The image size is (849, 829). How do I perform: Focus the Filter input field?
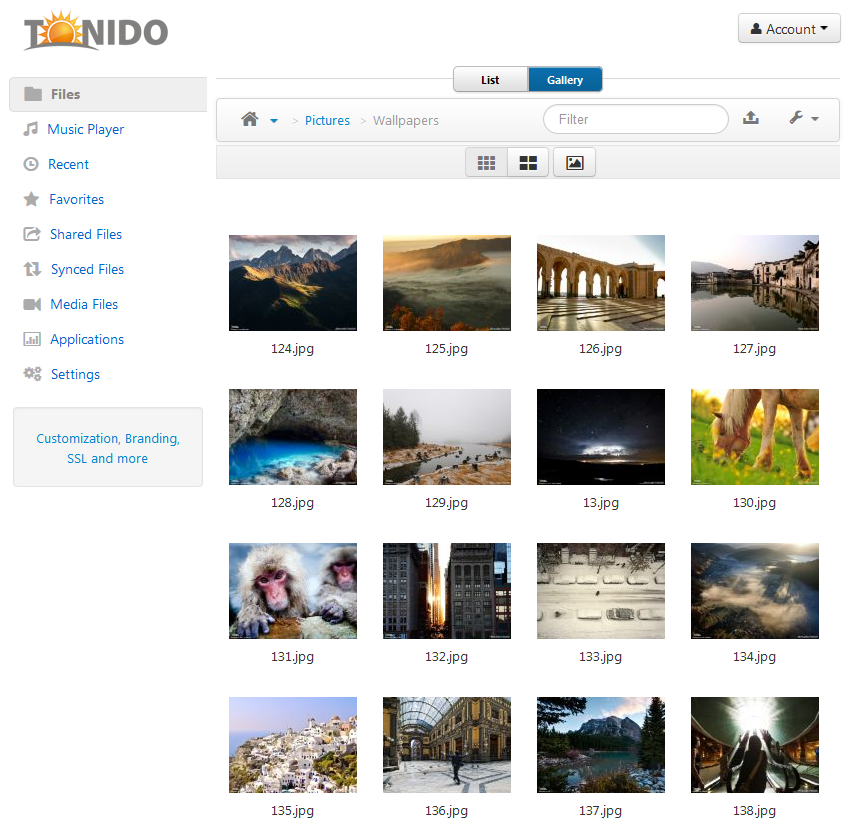coord(636,119)
